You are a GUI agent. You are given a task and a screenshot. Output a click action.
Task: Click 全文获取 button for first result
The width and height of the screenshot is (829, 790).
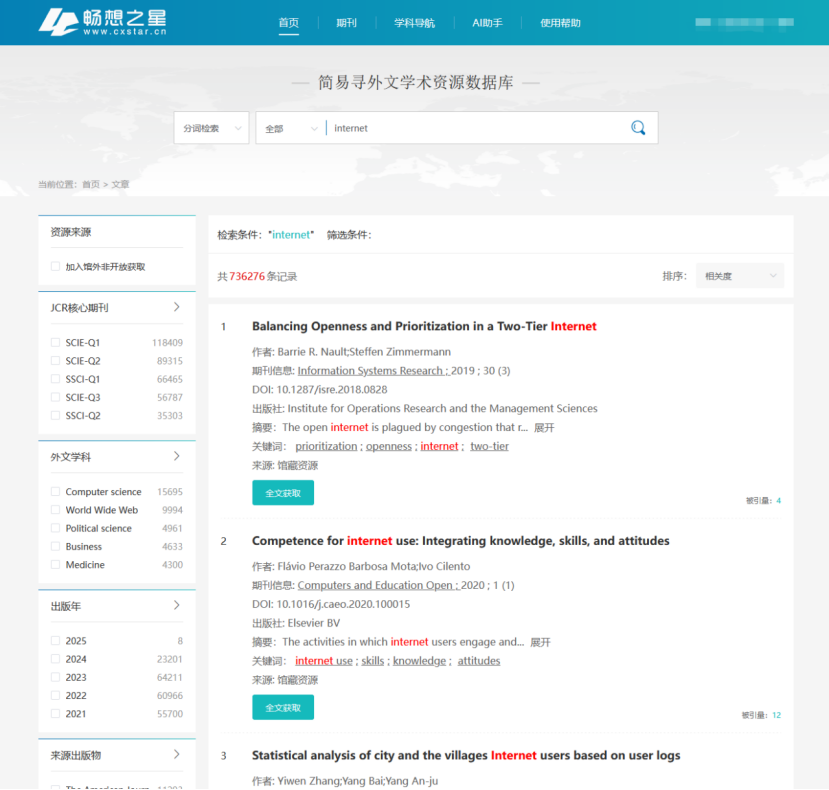click(283, 493)
